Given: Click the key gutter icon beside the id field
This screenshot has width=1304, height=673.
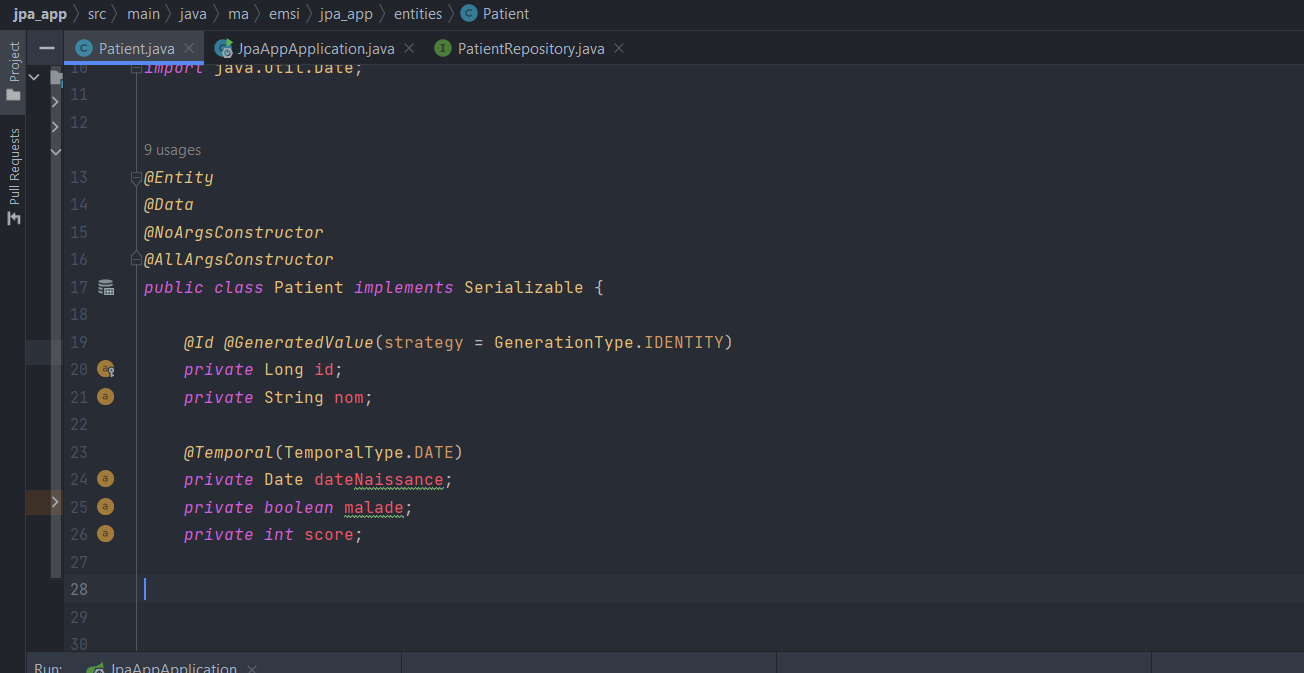Looking at the screenshot, I should click(106, 369).
